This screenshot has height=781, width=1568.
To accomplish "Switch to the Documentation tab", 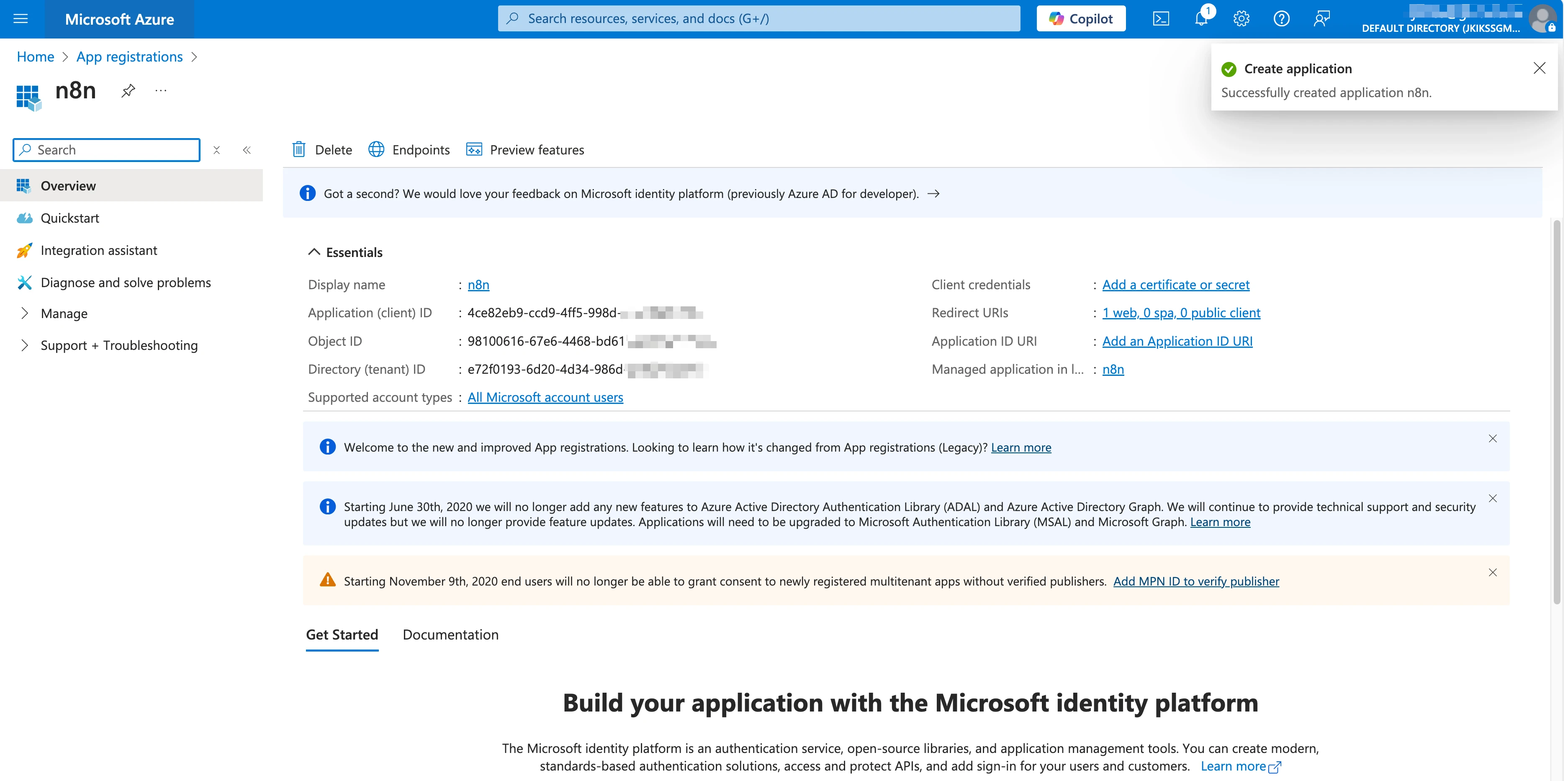I will pos(451,635).
